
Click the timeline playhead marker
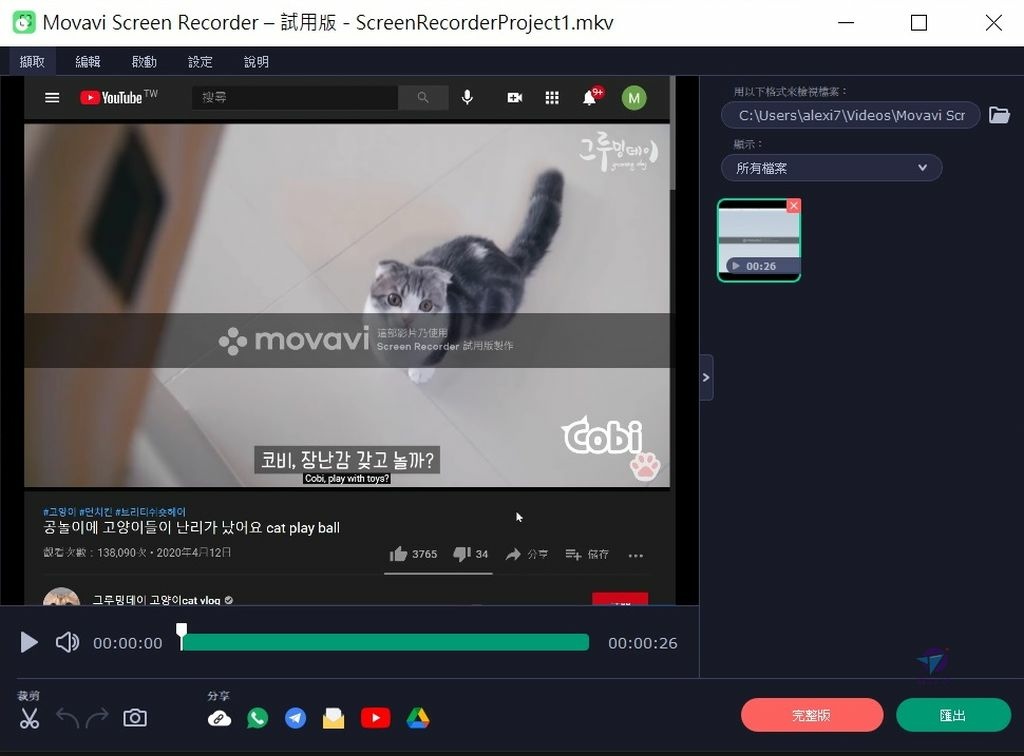point(182,635)
